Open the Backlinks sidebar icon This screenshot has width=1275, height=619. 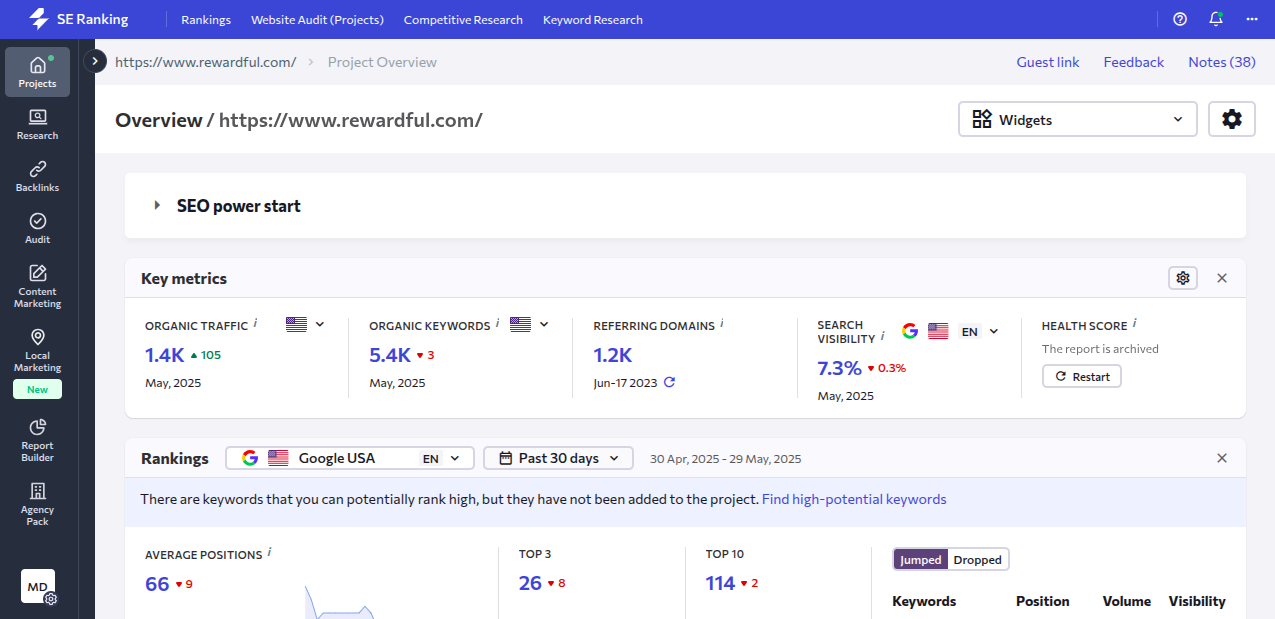point(37,176)
